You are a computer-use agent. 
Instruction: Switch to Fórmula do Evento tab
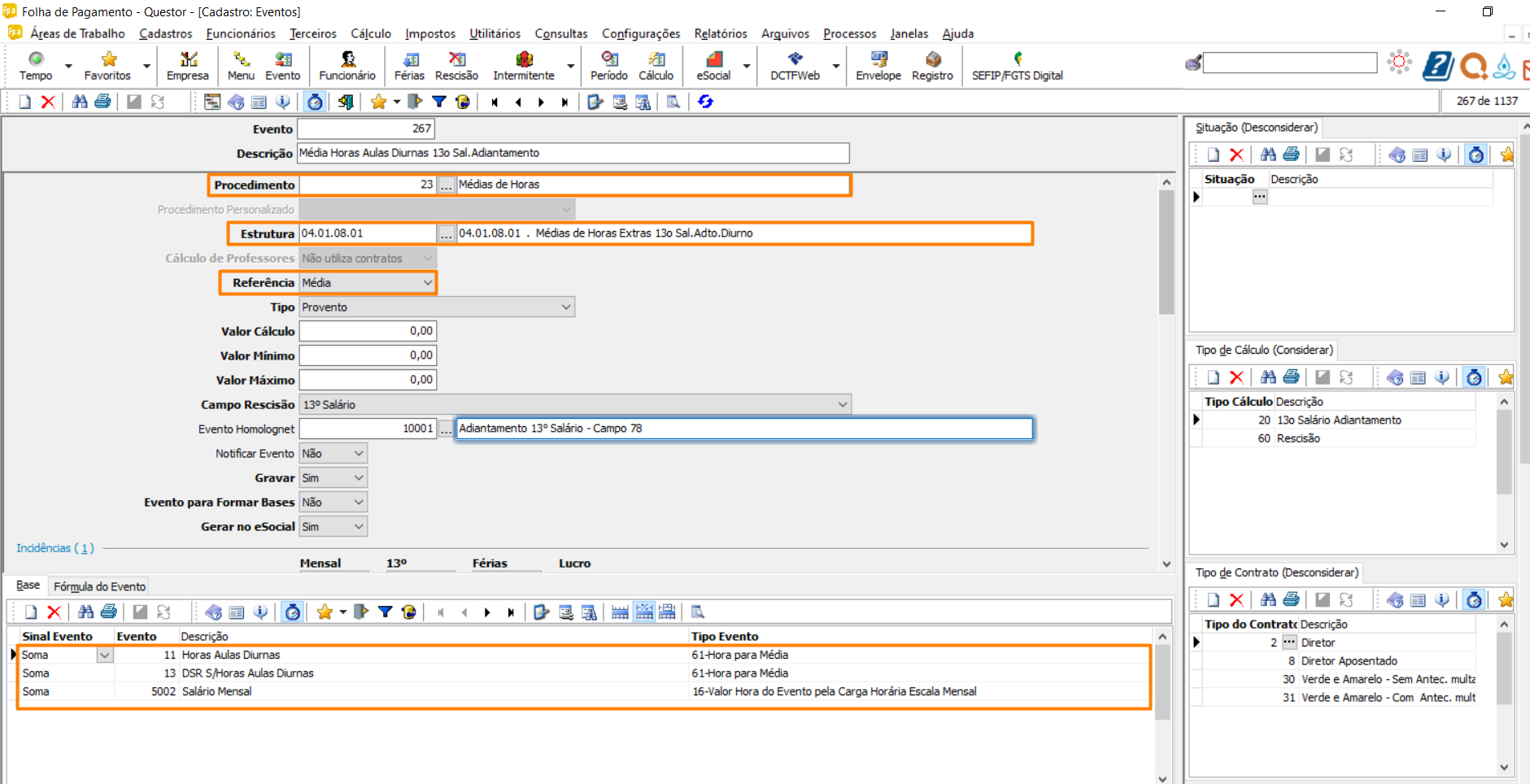[x=99, y=586]
